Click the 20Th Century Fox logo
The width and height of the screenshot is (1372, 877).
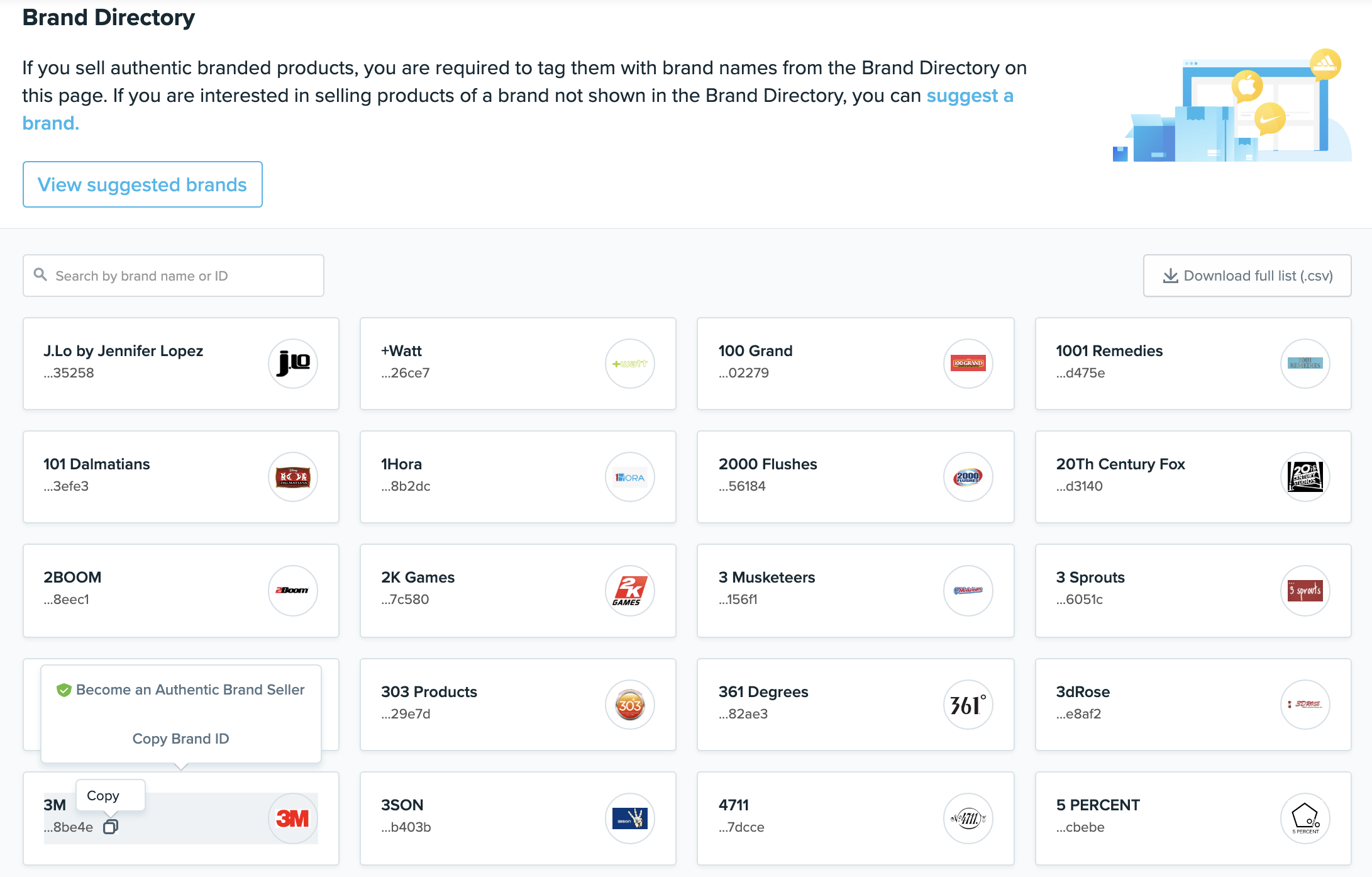click(x=1305, y=477)
